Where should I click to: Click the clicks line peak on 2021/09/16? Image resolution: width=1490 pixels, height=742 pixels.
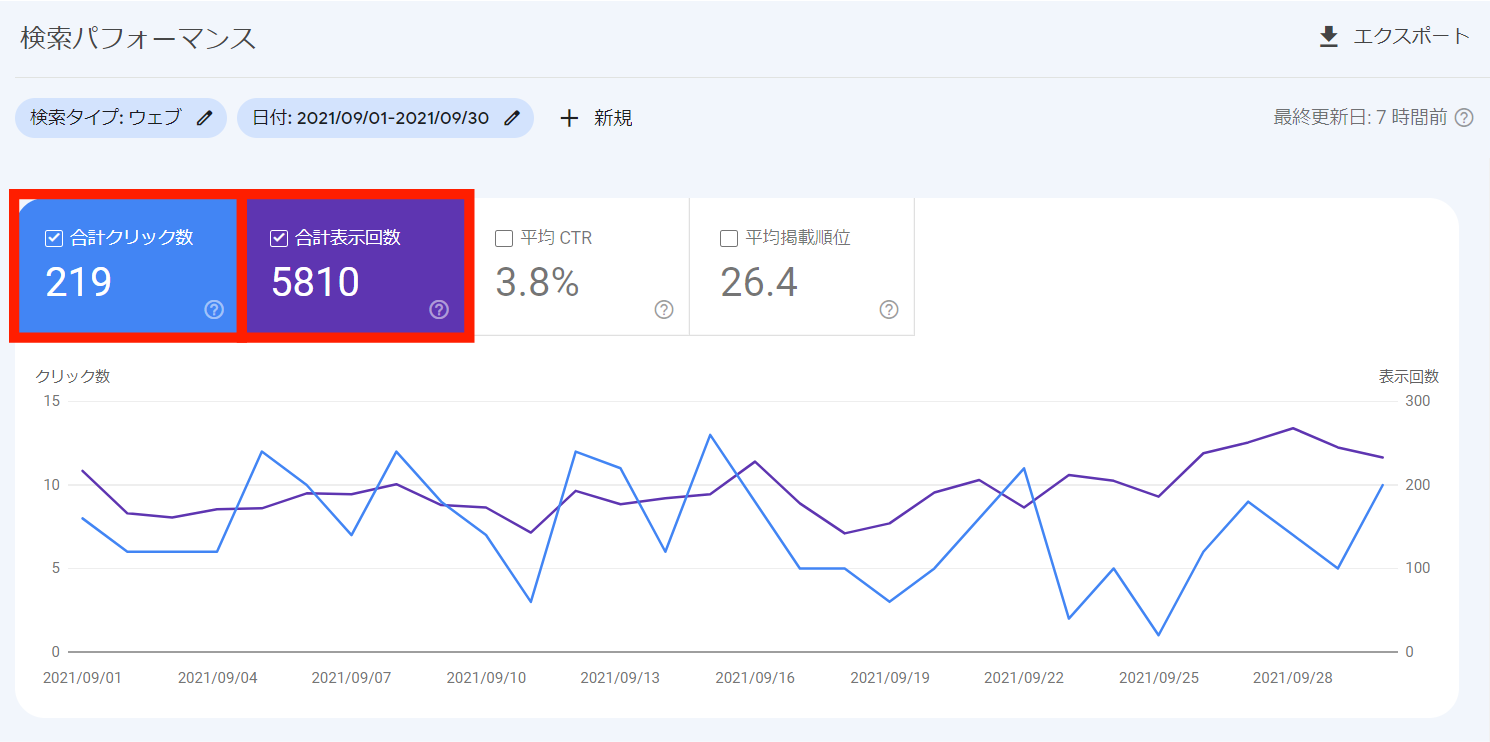[710, 434]
